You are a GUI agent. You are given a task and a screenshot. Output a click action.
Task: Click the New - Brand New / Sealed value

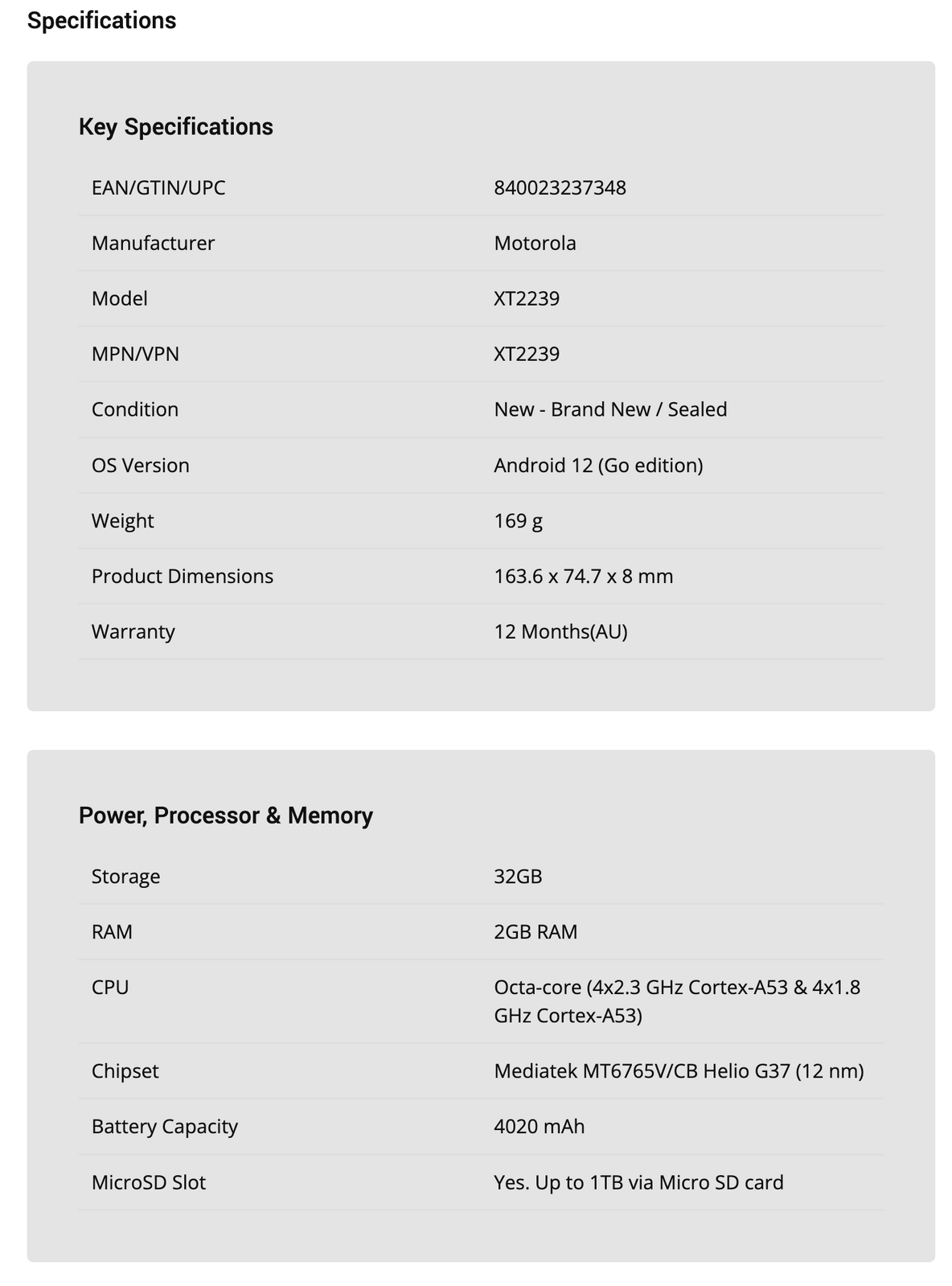tap(609, 409)
